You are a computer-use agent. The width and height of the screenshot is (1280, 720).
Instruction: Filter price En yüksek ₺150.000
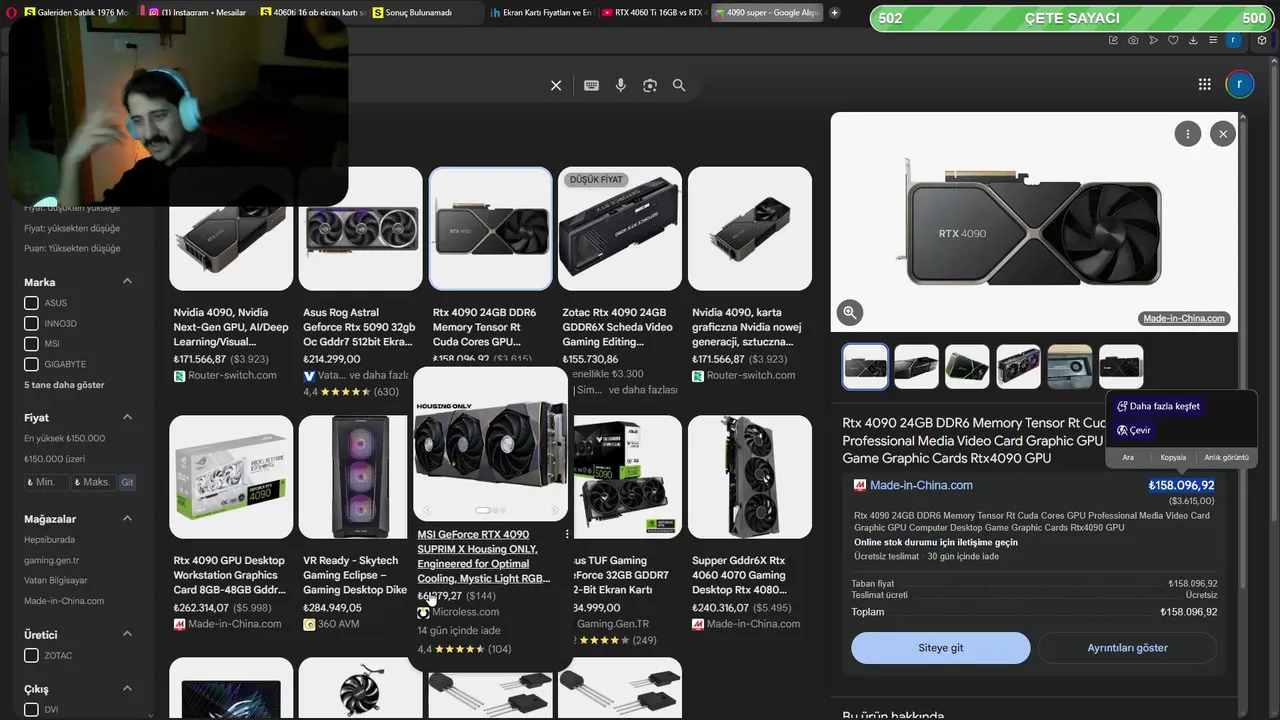tap(64, 438)
